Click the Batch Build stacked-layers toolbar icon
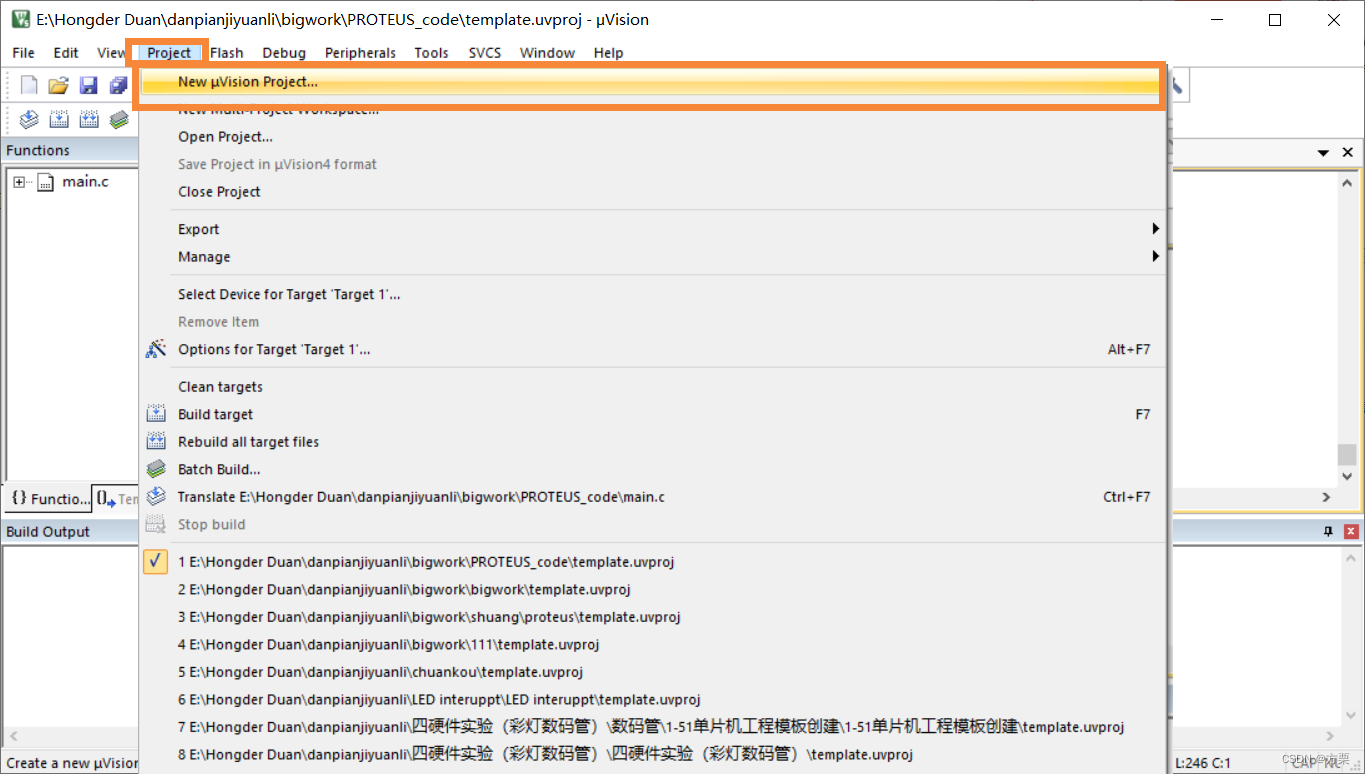Viewport: 1365px width, 774px height. 119,119
